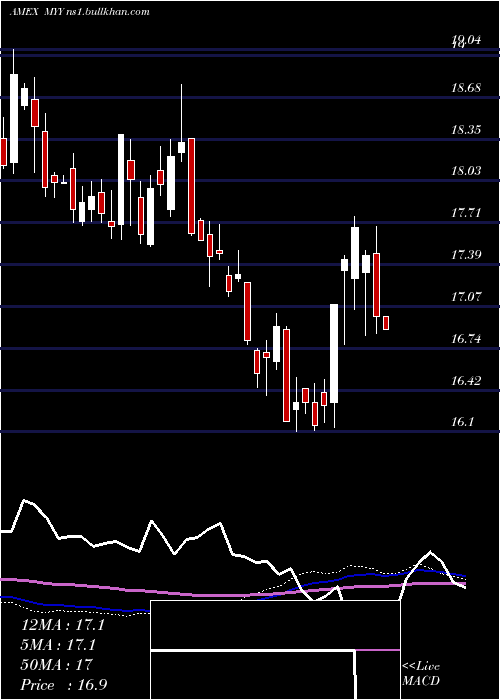Click the 5MA : 17.1 legend entry
This screenshot has width=500, height=700.
coord(58,645)
